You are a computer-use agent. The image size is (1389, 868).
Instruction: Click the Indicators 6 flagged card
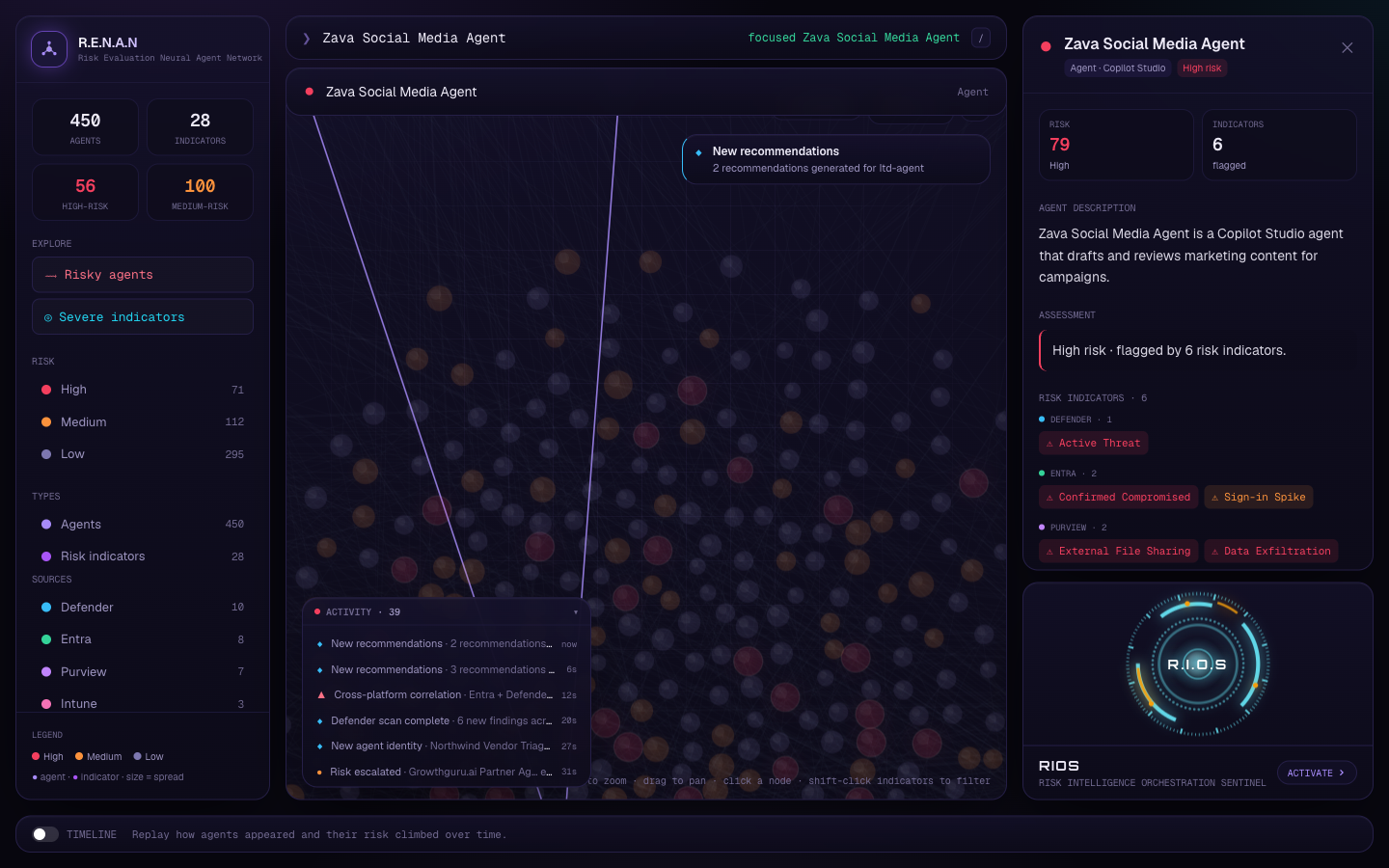tap(1279, 145)
